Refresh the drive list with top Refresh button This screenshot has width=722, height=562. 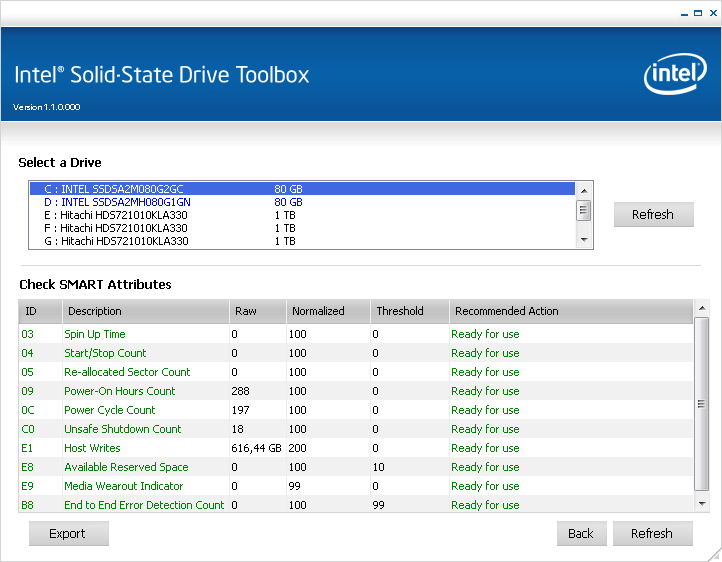pos(653,215)
